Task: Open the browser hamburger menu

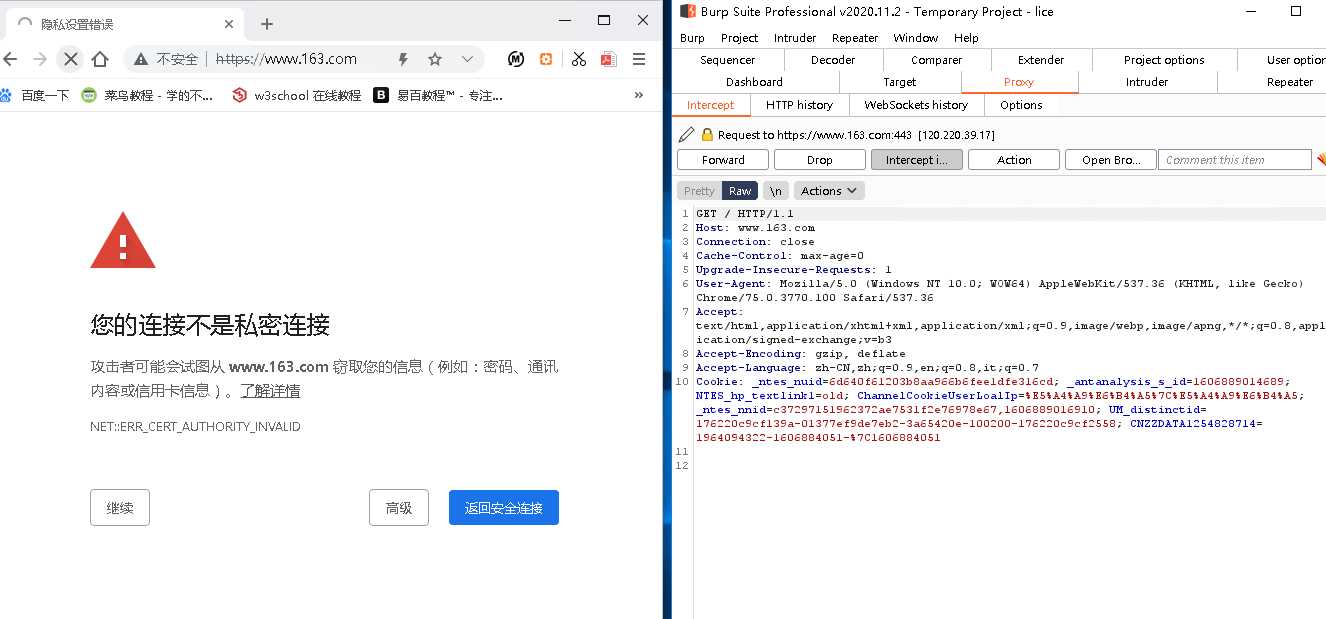Action: [639, 59]
